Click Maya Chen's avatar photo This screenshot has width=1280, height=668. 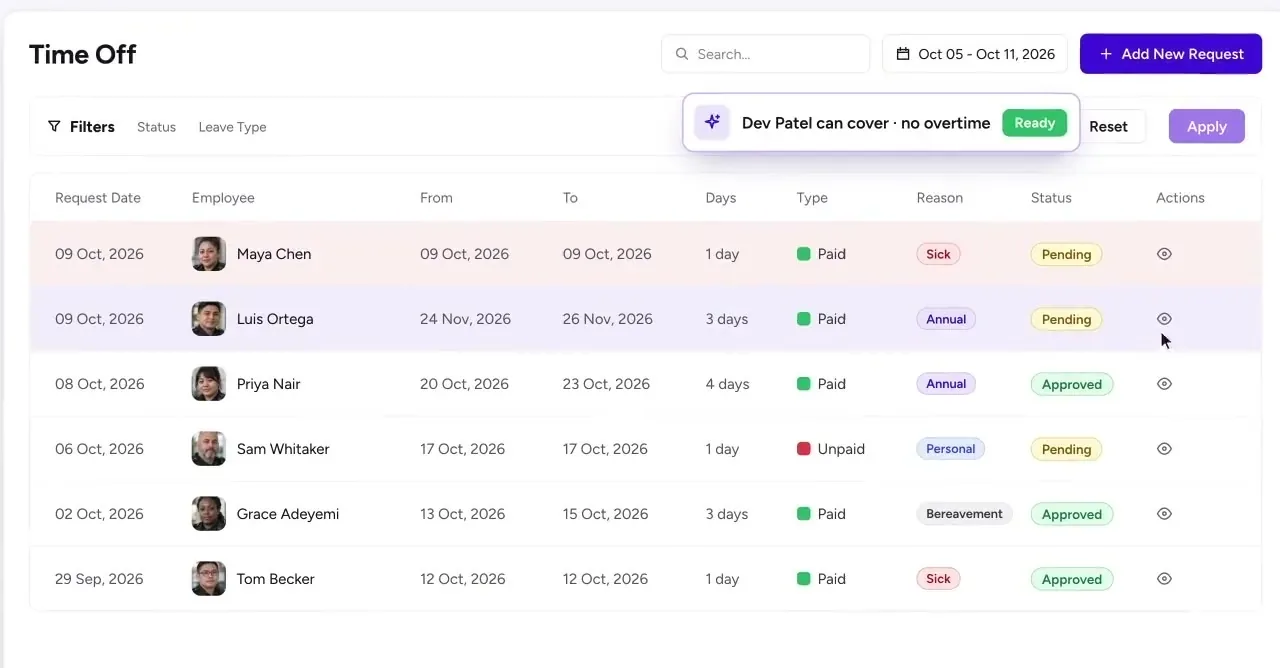point(209,254)
